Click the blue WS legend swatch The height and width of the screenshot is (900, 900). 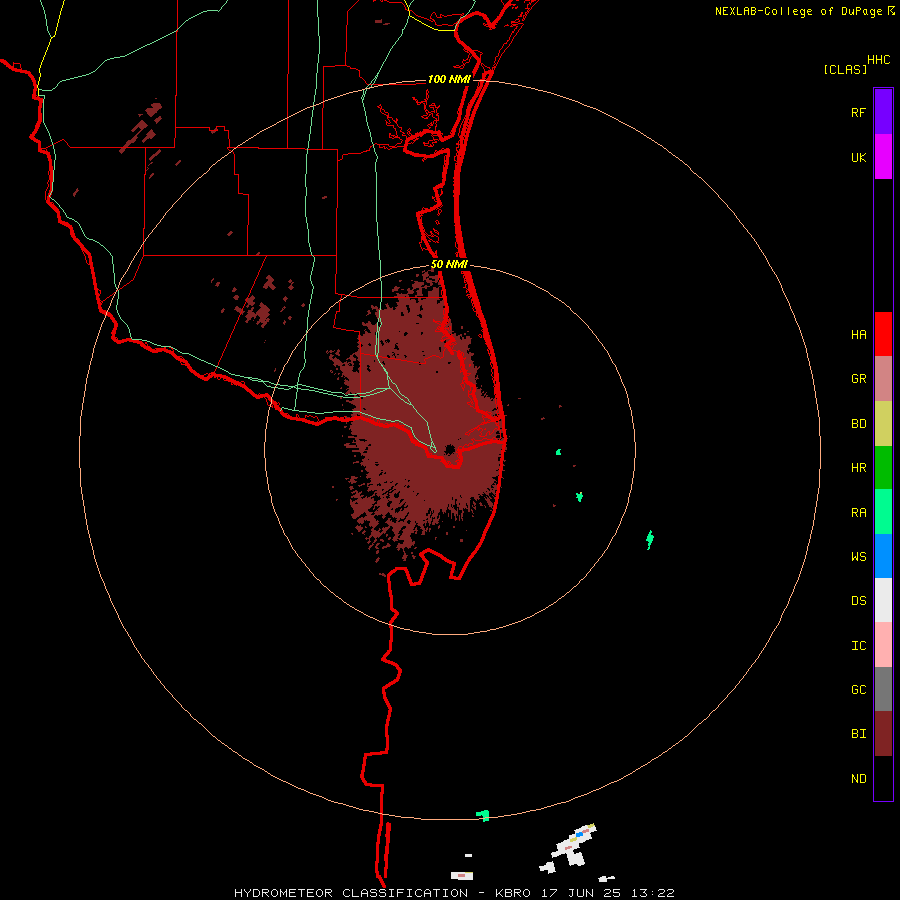click(x=883, y=556)
